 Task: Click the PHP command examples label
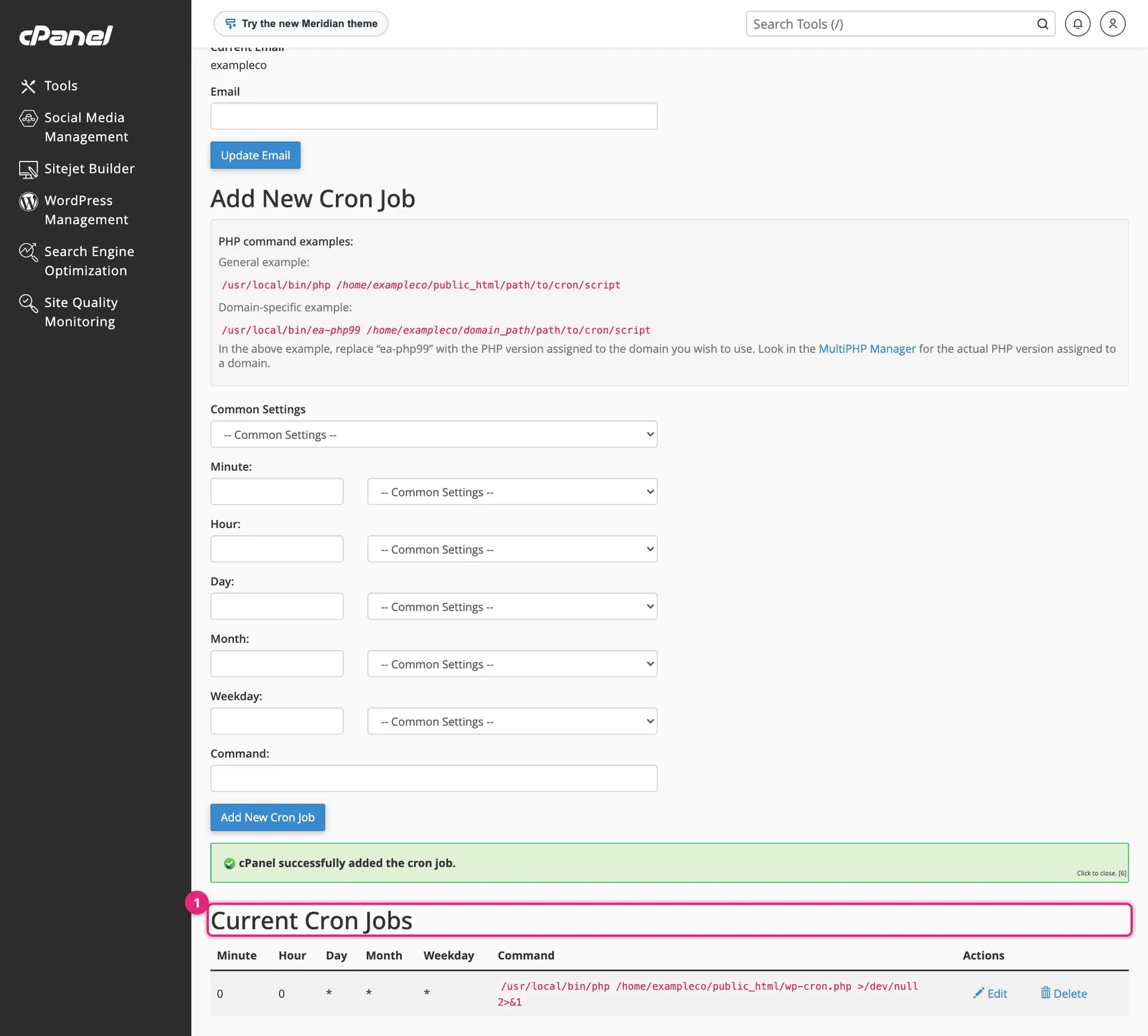[286, 242]
